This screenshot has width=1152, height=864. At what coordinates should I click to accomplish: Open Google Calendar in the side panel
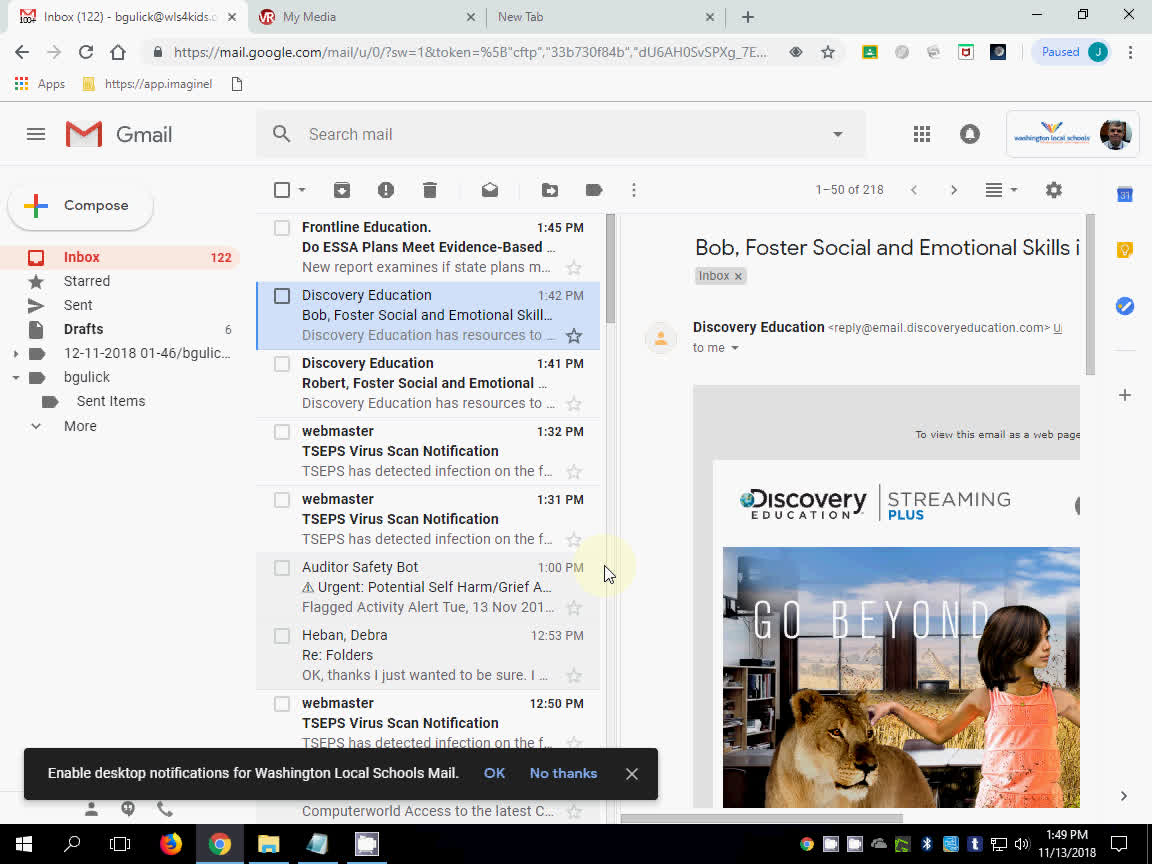[x=1124, y=196]
